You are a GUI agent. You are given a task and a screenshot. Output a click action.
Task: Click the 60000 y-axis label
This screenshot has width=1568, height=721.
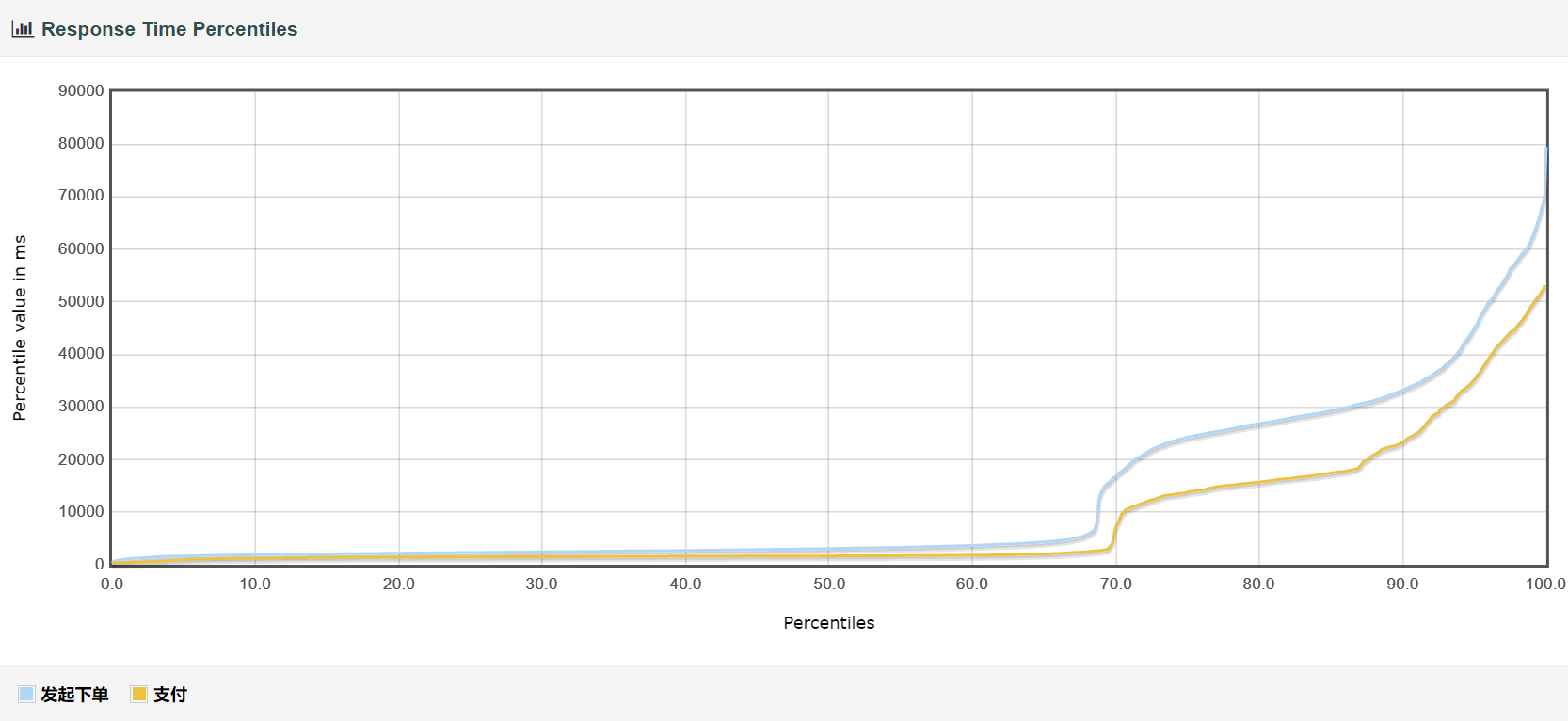pos(81,249)
